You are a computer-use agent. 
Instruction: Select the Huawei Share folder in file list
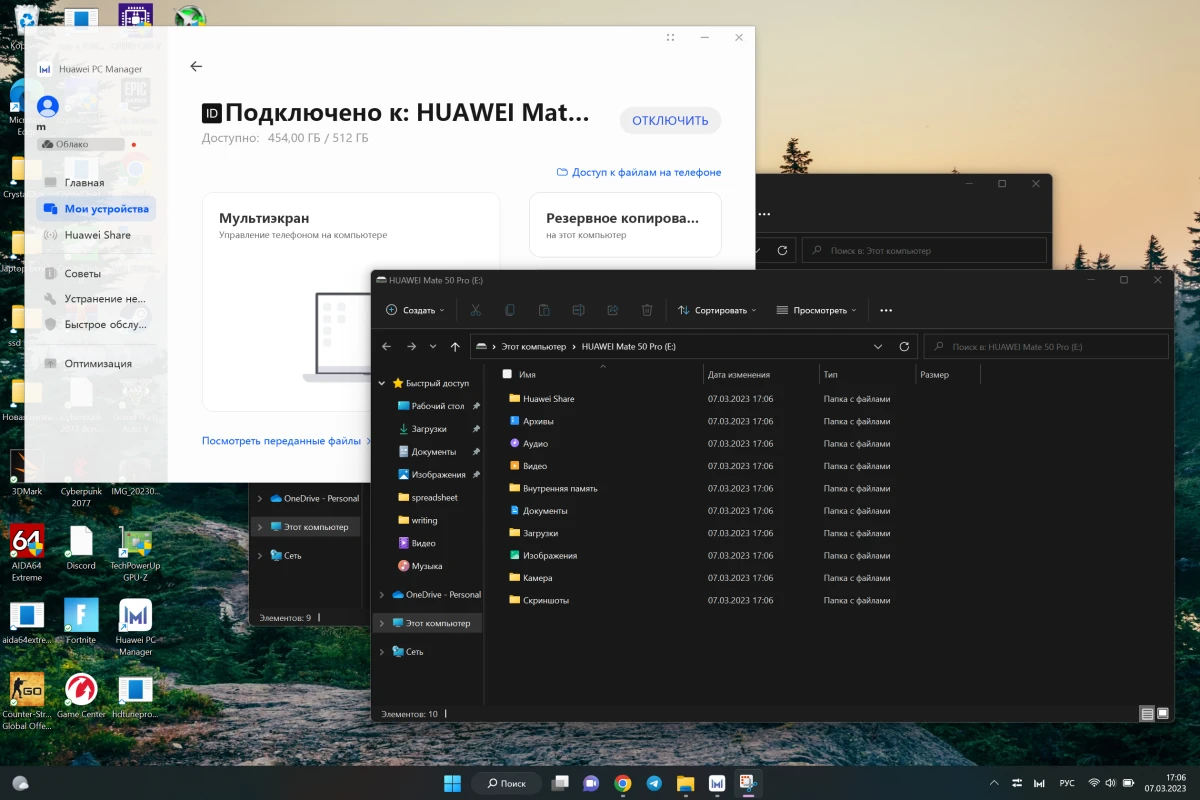coord(548,399)
